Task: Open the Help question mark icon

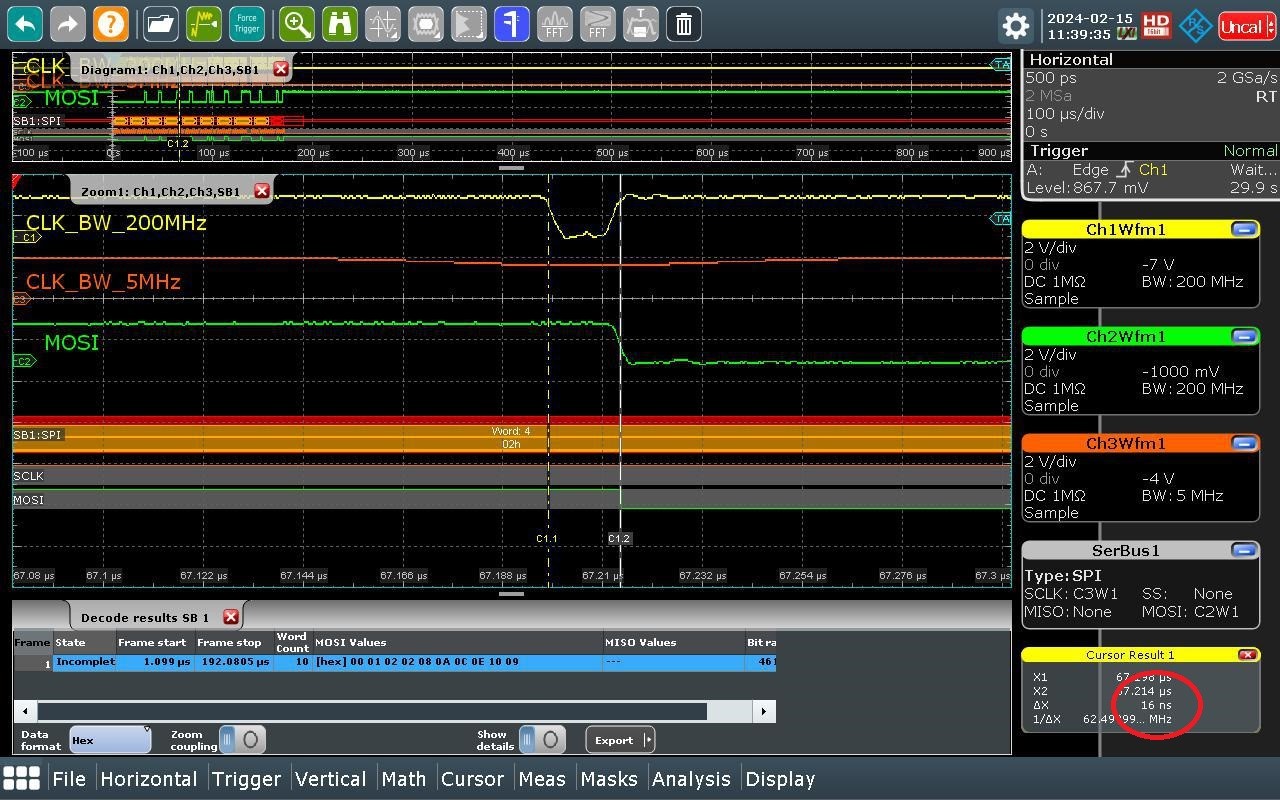Action: tap(111, 24)
